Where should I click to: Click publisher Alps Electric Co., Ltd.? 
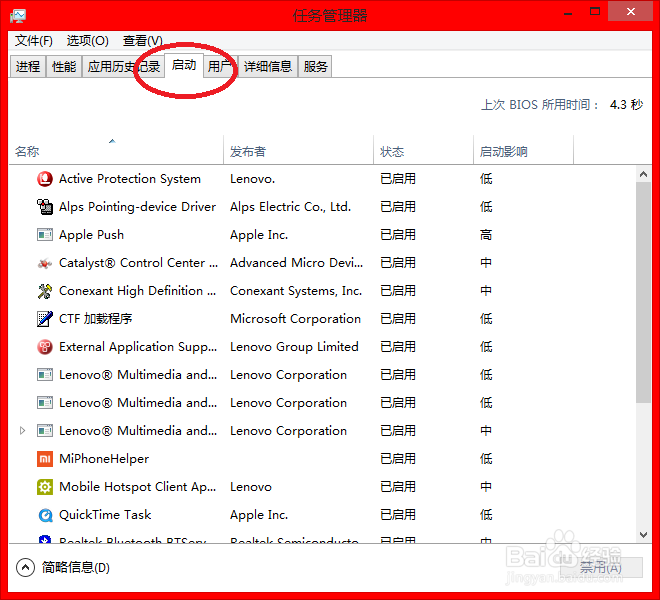click(290, 207)
